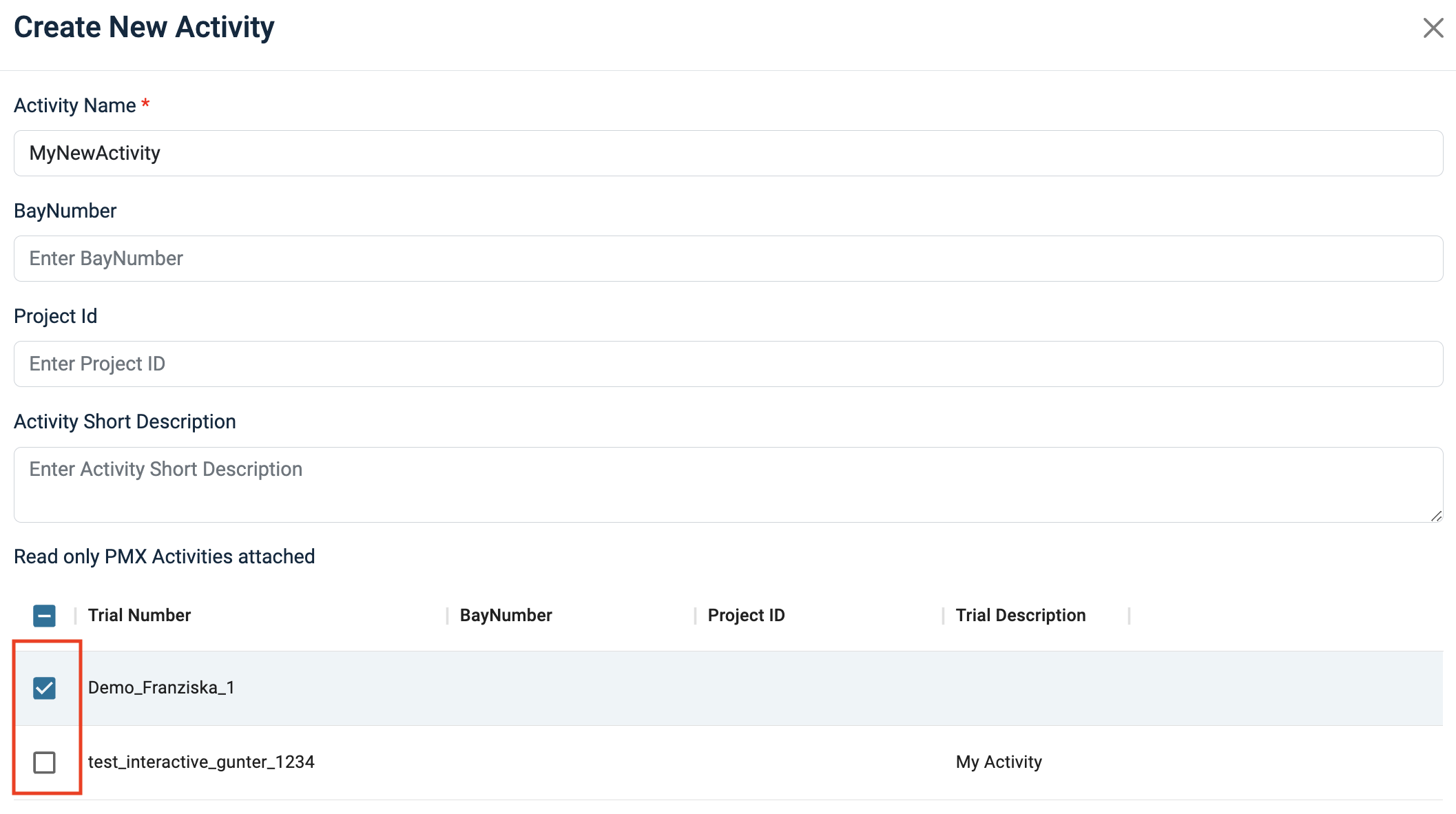Sort by Project ID column header
Image resolution: width=1456 pixels, height=814 pixels.
[x=747, y=616]
